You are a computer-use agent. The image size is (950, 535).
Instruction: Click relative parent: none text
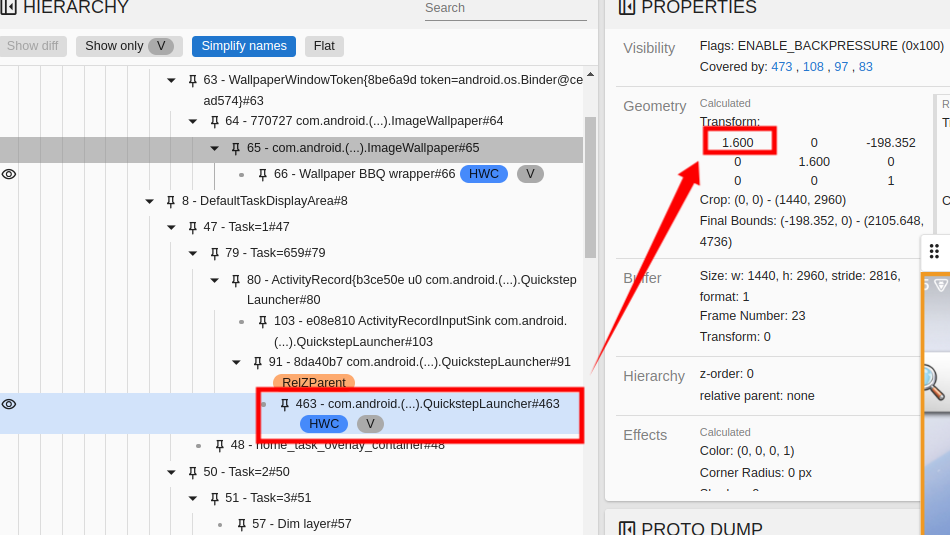757,396
